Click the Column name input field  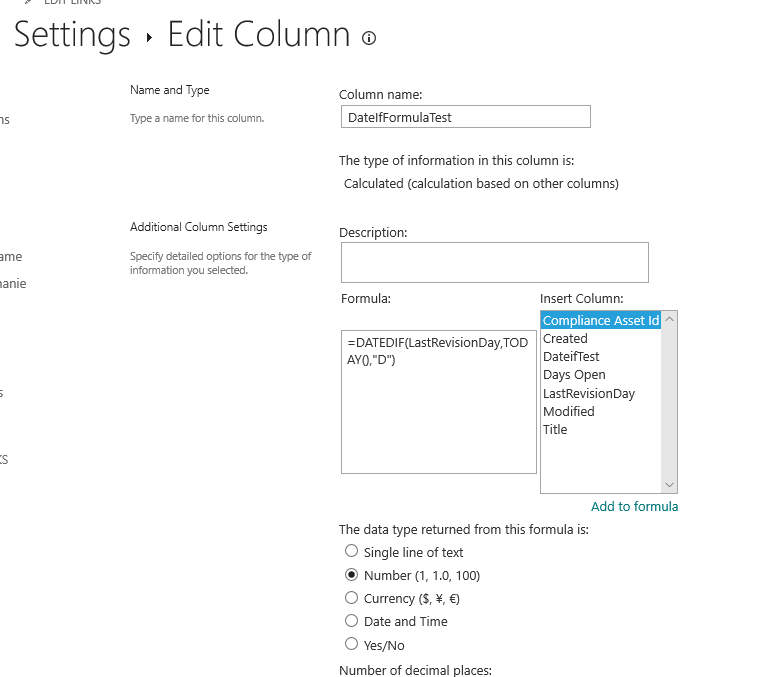(x=465, y=117)
